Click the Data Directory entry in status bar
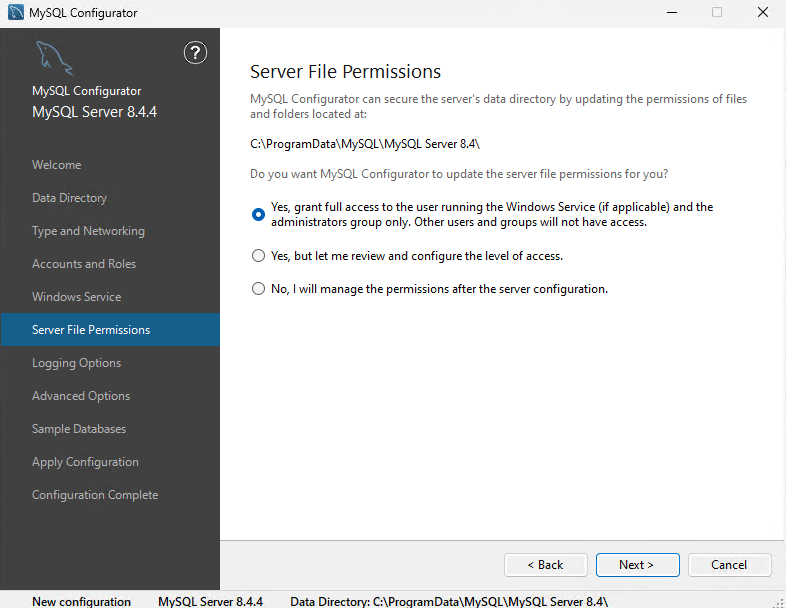Screen dimensions: 786x608 click(449, 601)
